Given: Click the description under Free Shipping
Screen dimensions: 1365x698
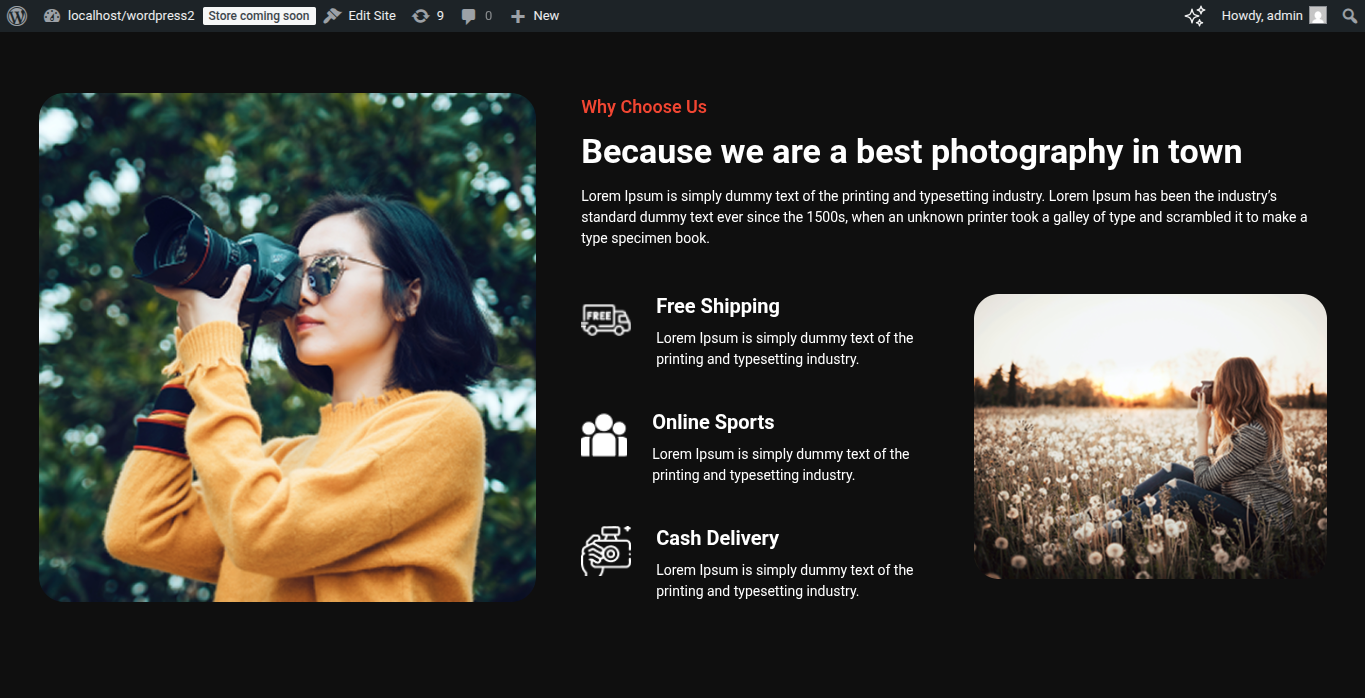Looking at the screenshot, I should point(785,349).
